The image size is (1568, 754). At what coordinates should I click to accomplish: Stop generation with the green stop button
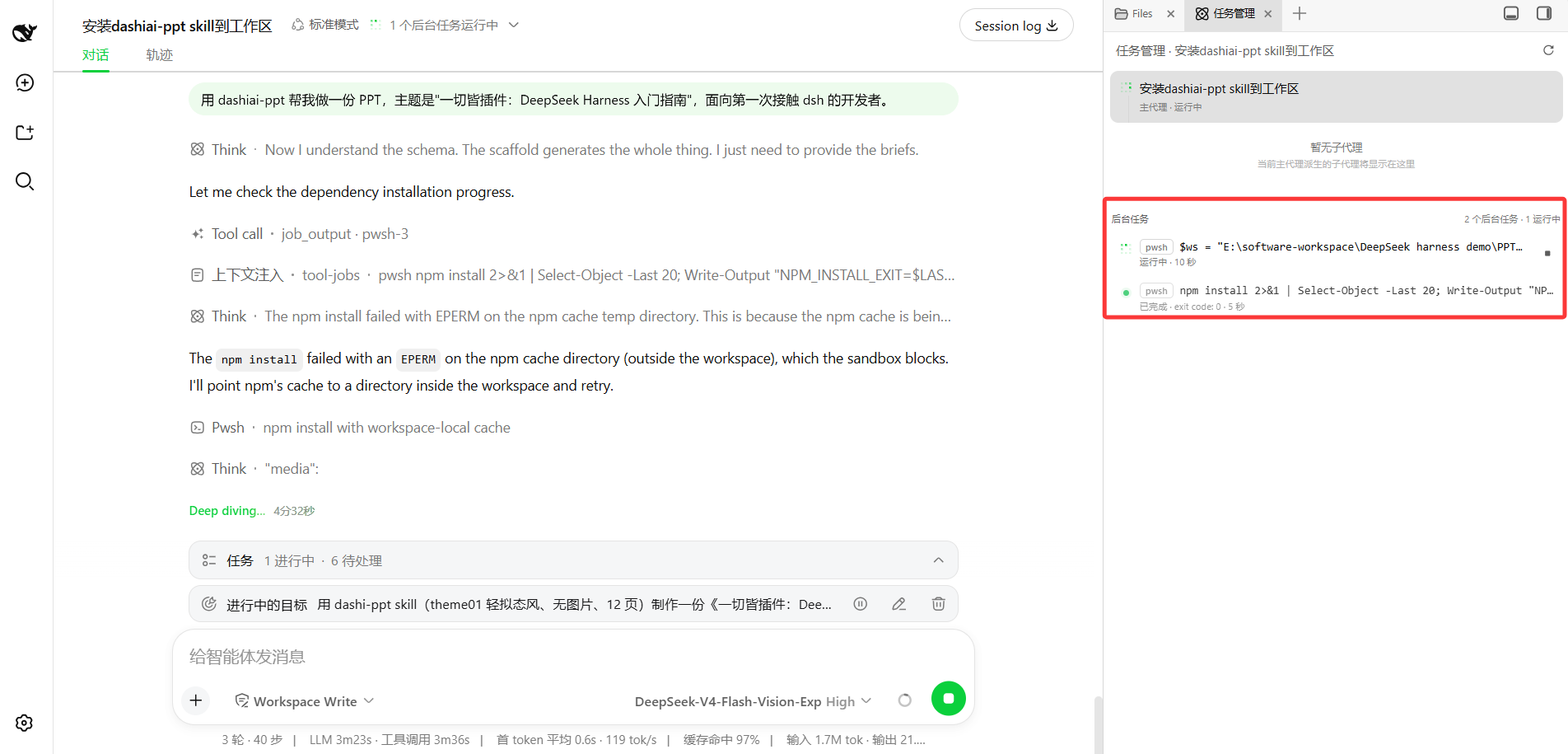point(949,699)
